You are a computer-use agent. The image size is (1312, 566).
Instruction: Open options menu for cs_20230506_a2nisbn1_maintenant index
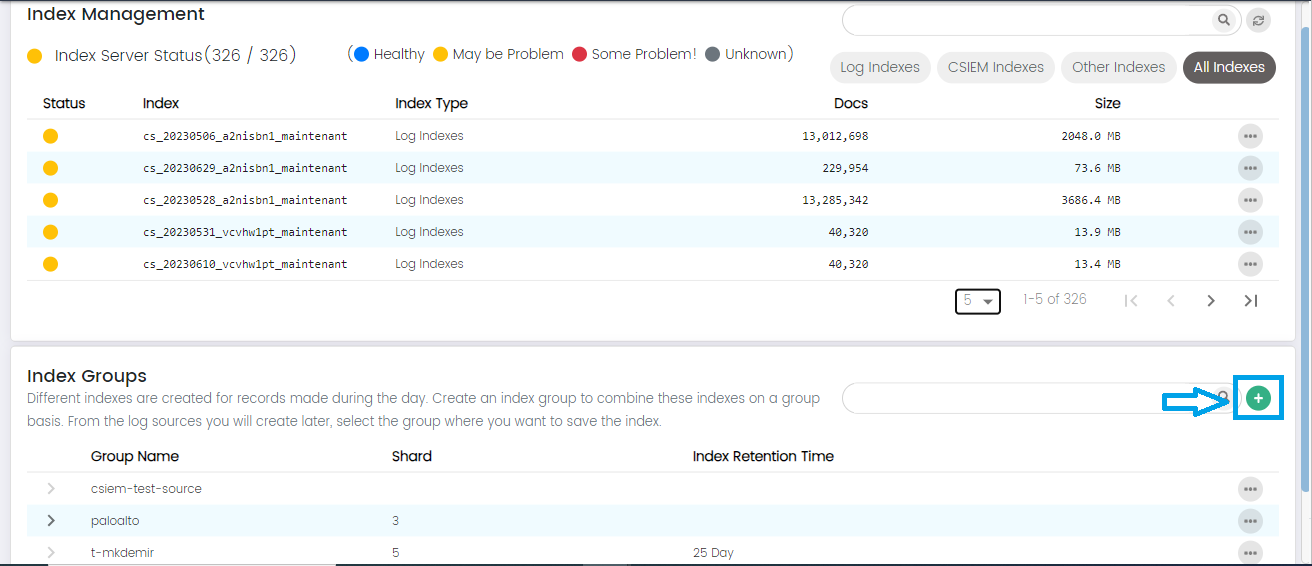point(1250,136)
